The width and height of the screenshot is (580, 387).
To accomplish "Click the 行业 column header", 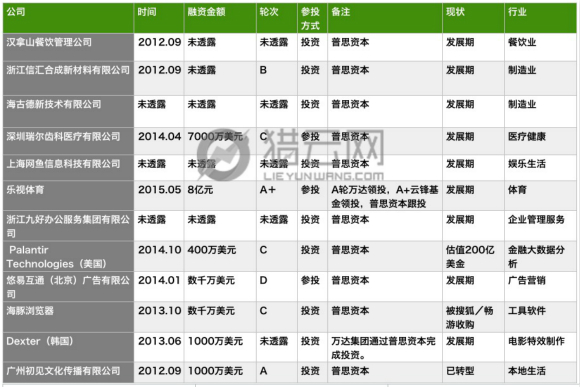I will pos(540,18).
